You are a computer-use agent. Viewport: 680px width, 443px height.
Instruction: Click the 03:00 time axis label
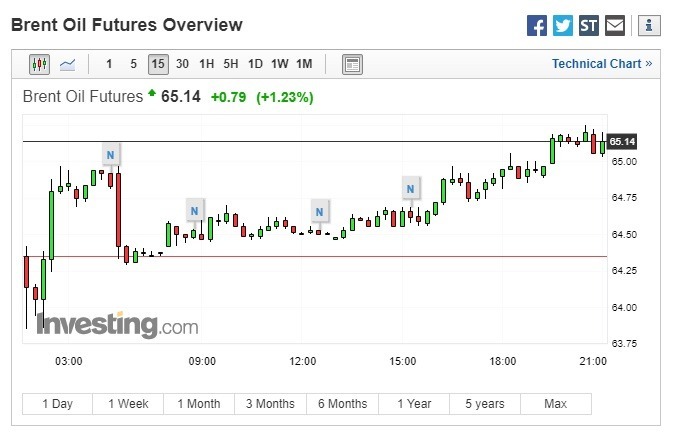tap(69, 361)
